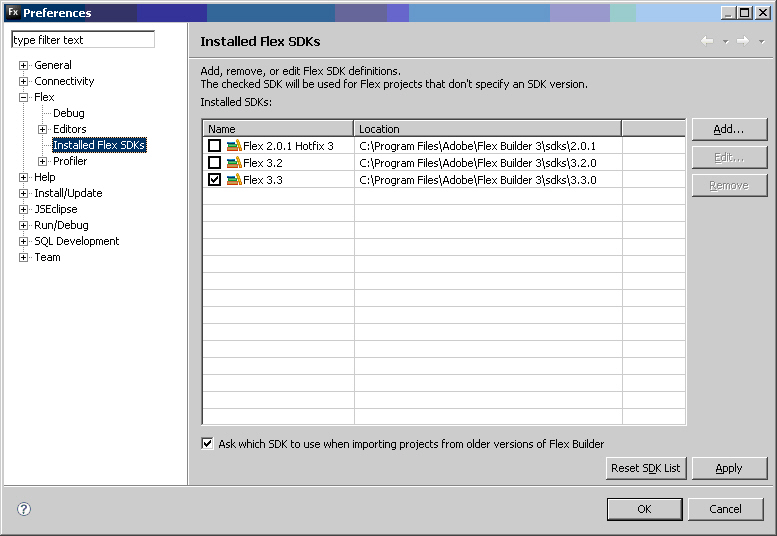The width and height of the screenshot is (777, 536).
Task: Select the Flex 2.0.1 Hotfix 3 row name
Action: click(x=288, y=146)
